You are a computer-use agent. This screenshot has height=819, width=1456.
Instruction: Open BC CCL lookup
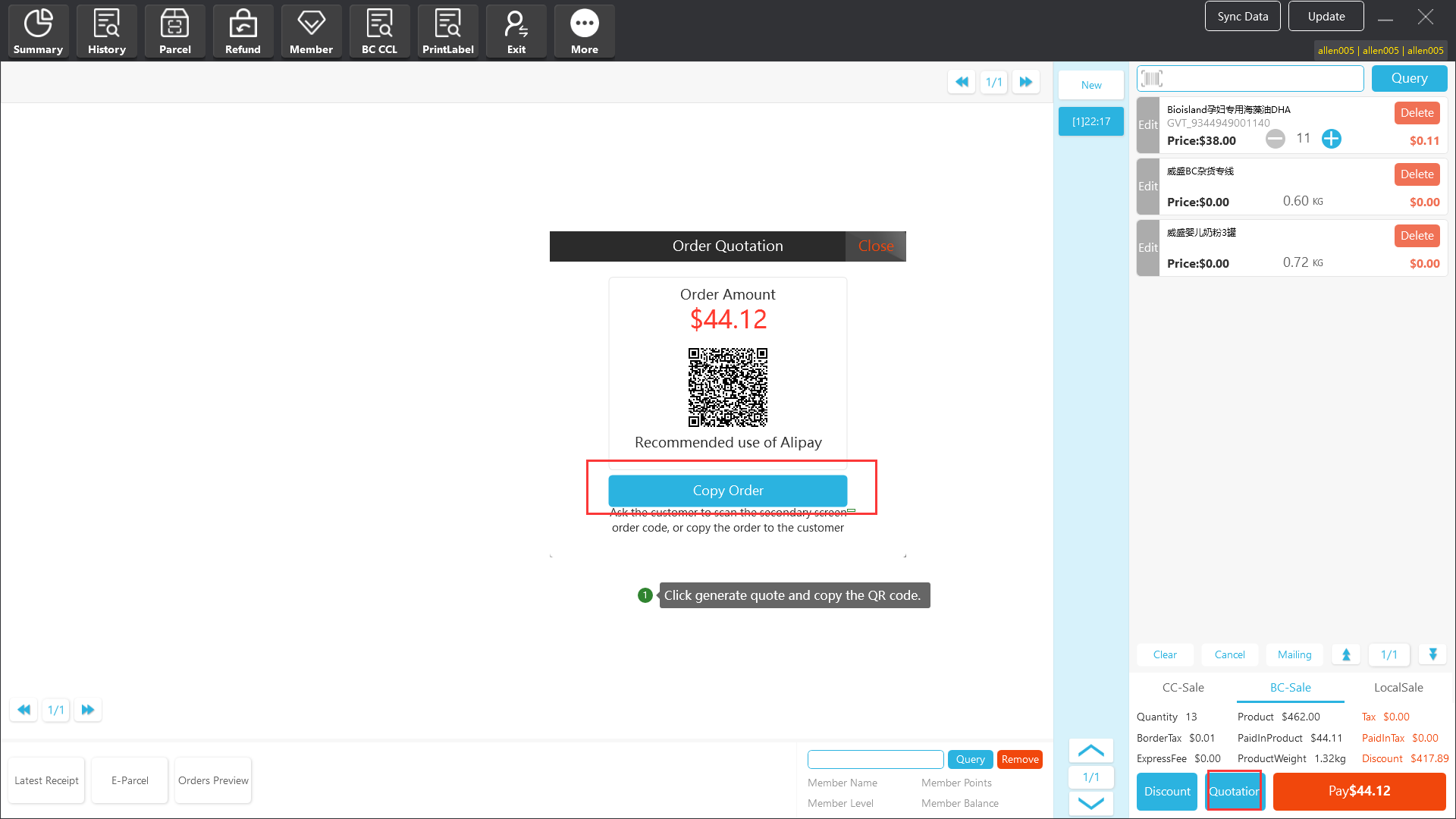(x=379, y=31)
